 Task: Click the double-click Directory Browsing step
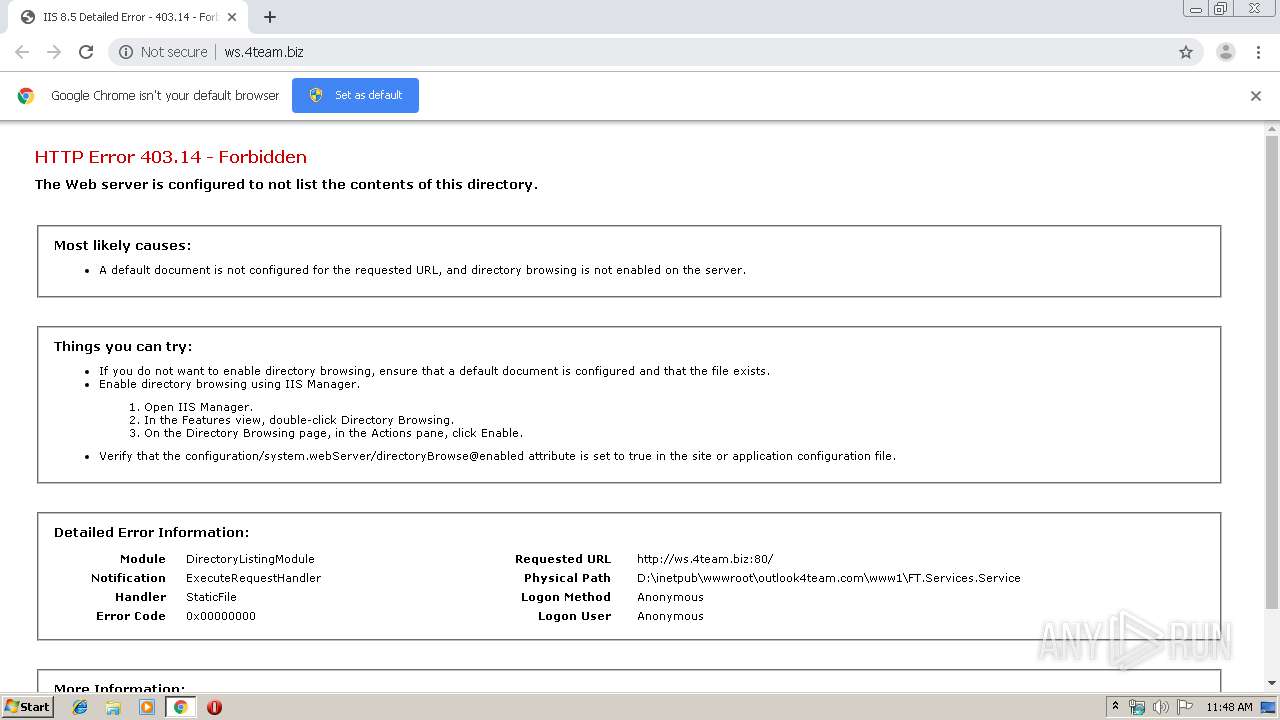pos(299,420)
